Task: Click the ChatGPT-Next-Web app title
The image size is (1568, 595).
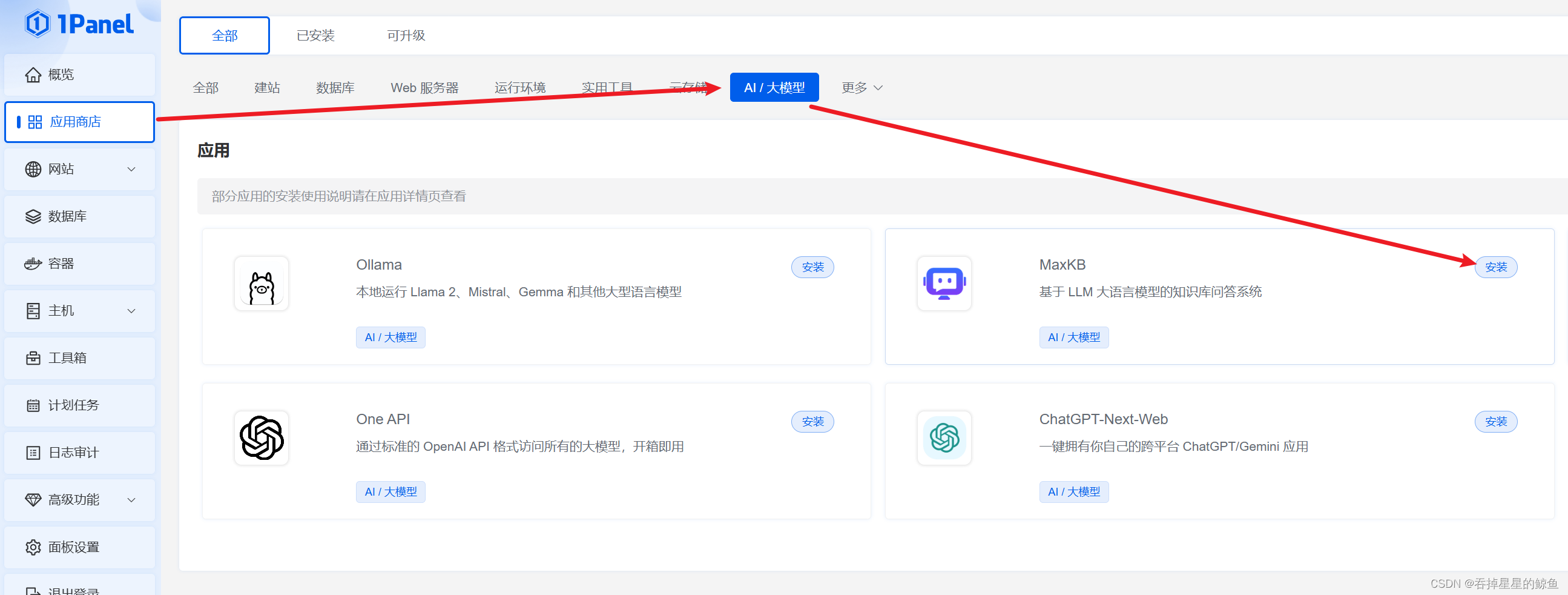Action: (x=1103, y=420)
